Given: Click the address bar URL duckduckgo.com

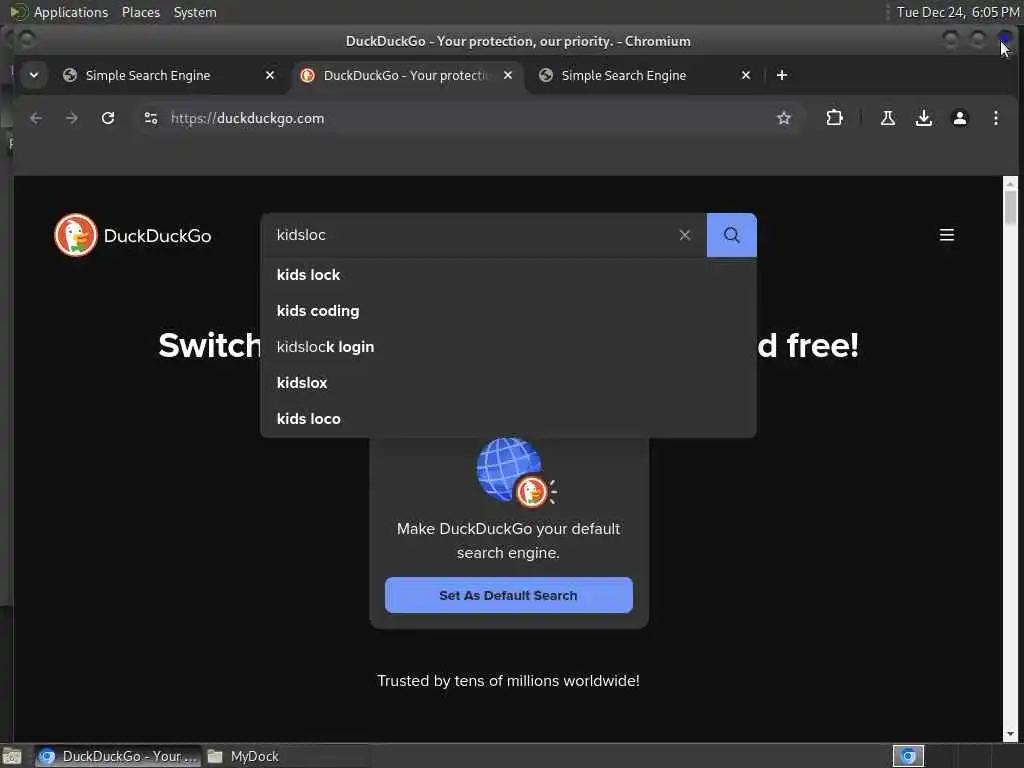Looking at the screenshot, I should coord(248,118).
